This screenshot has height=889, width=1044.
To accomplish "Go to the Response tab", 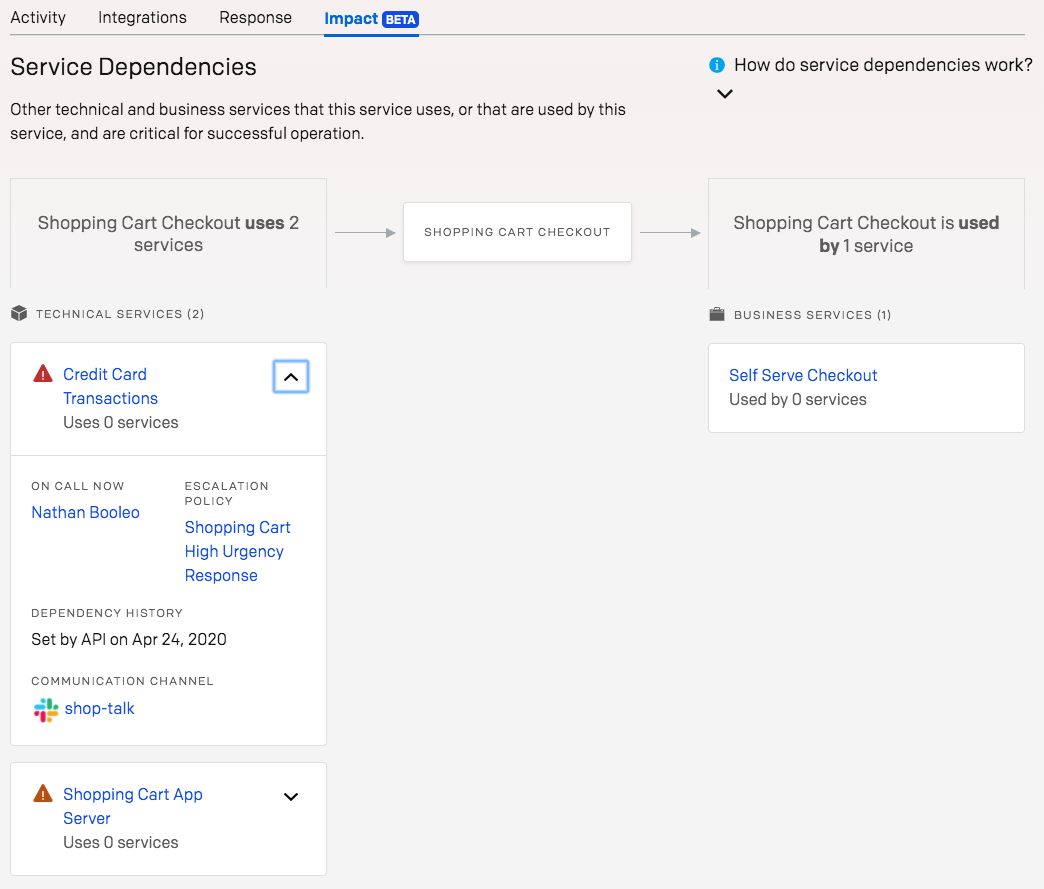I will coord(255,18).
